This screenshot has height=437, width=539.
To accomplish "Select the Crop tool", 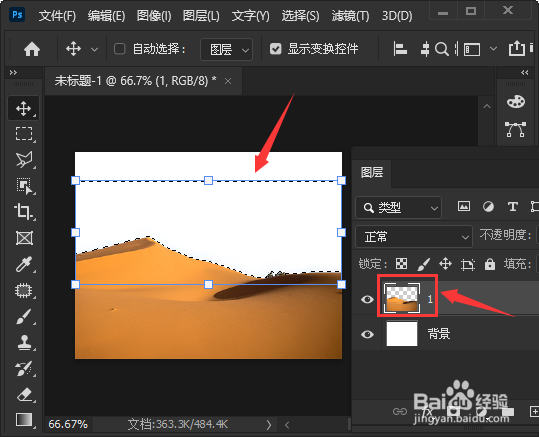I will [x=23, y=211].
